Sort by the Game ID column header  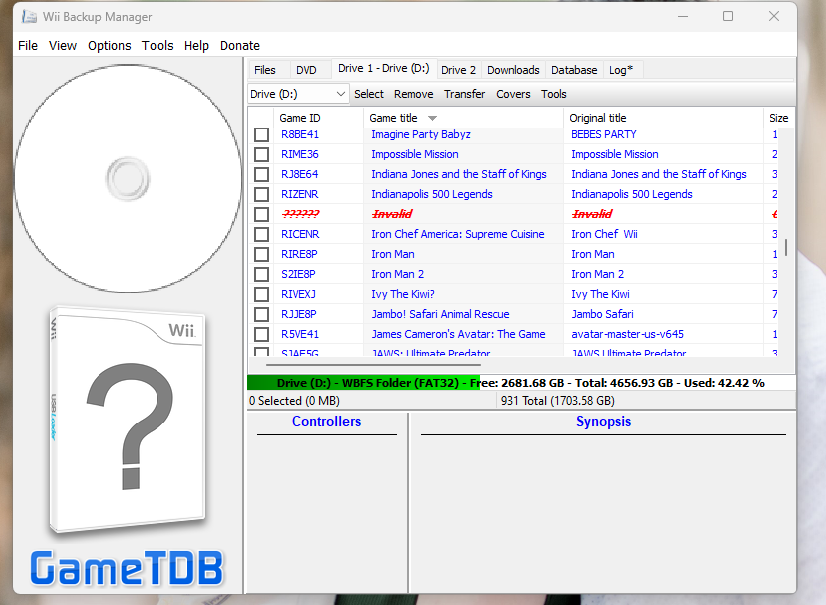[x=318, y=118]
